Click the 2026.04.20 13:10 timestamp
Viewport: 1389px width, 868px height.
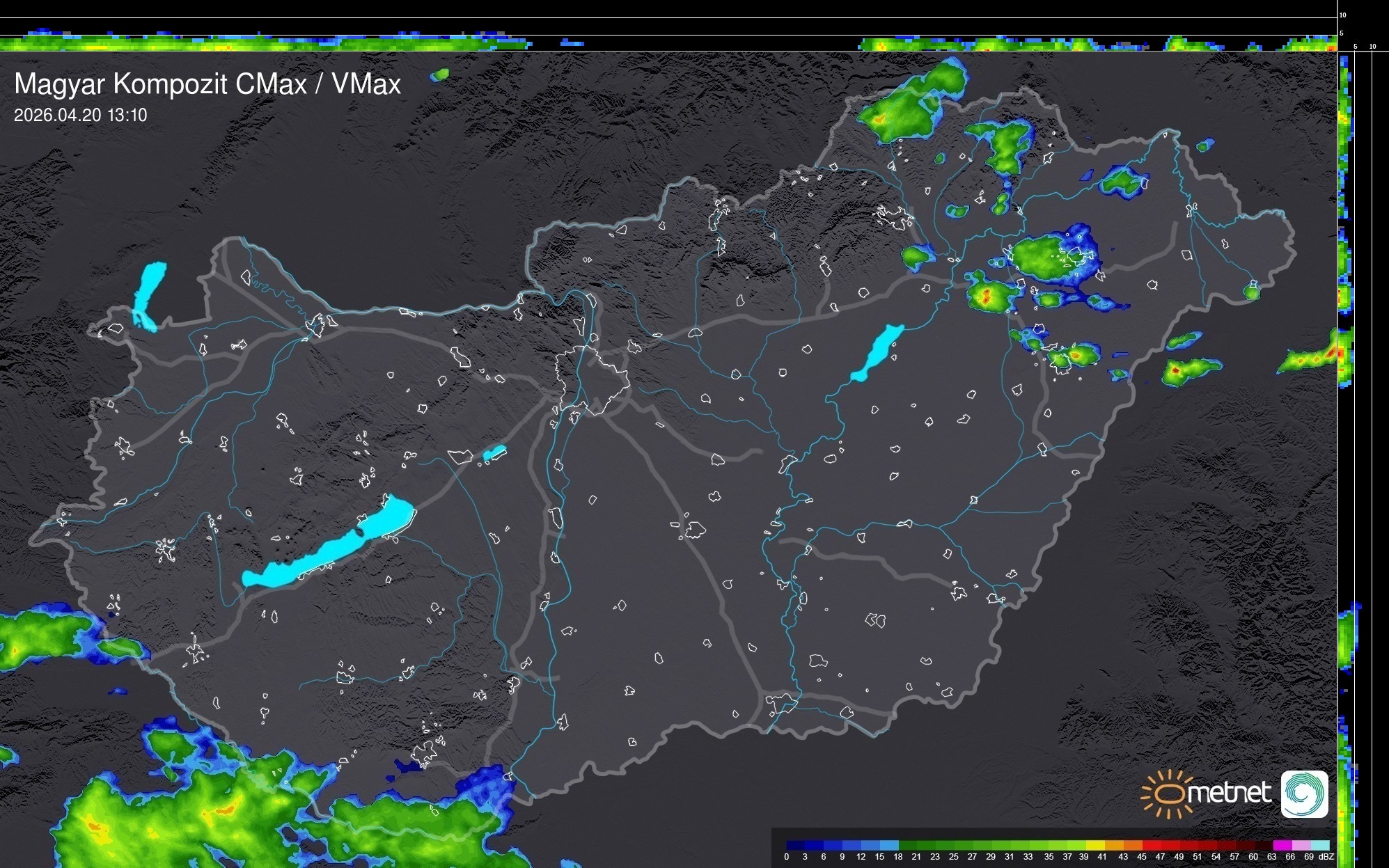[81, 116]
